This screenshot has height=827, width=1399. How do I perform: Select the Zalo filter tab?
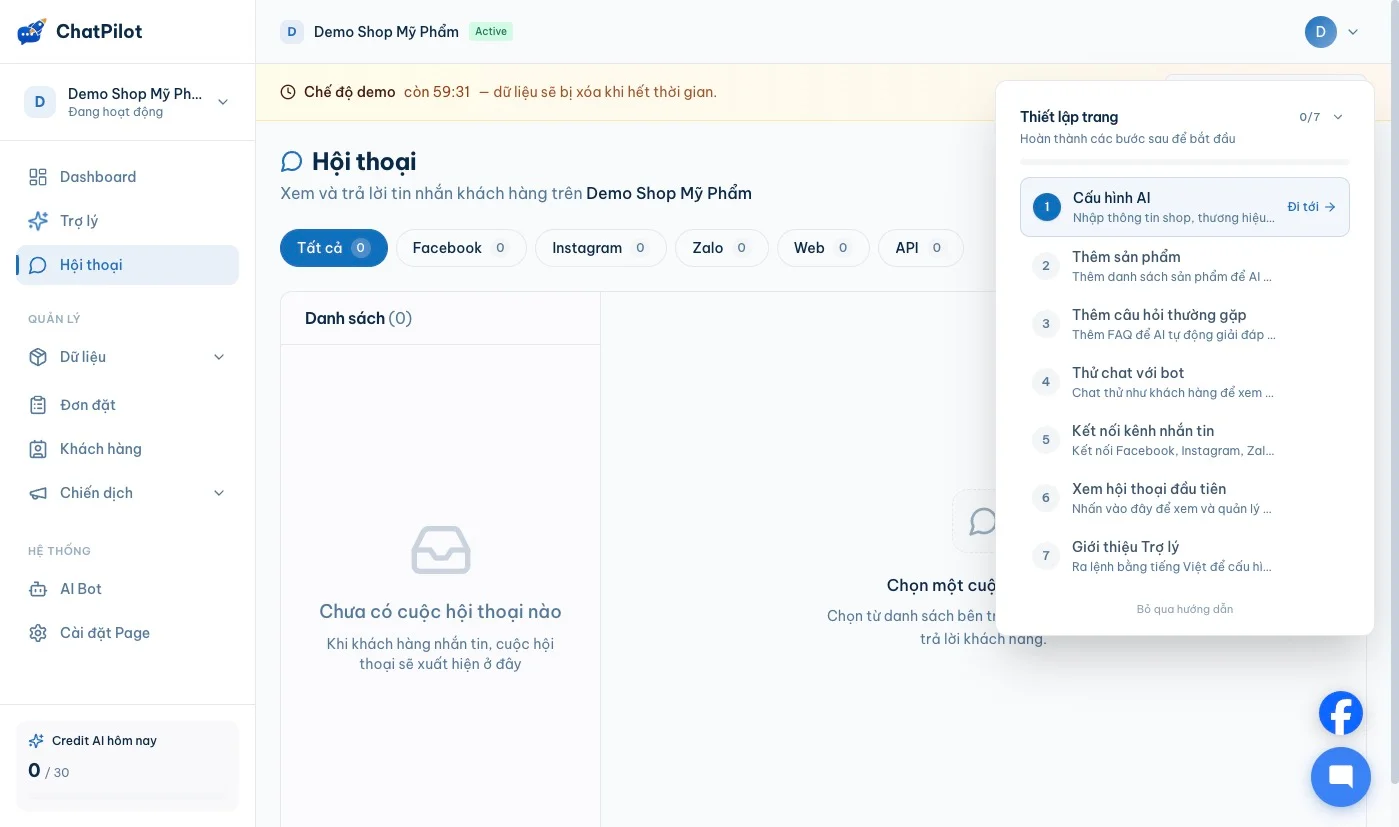coord(722,248)
